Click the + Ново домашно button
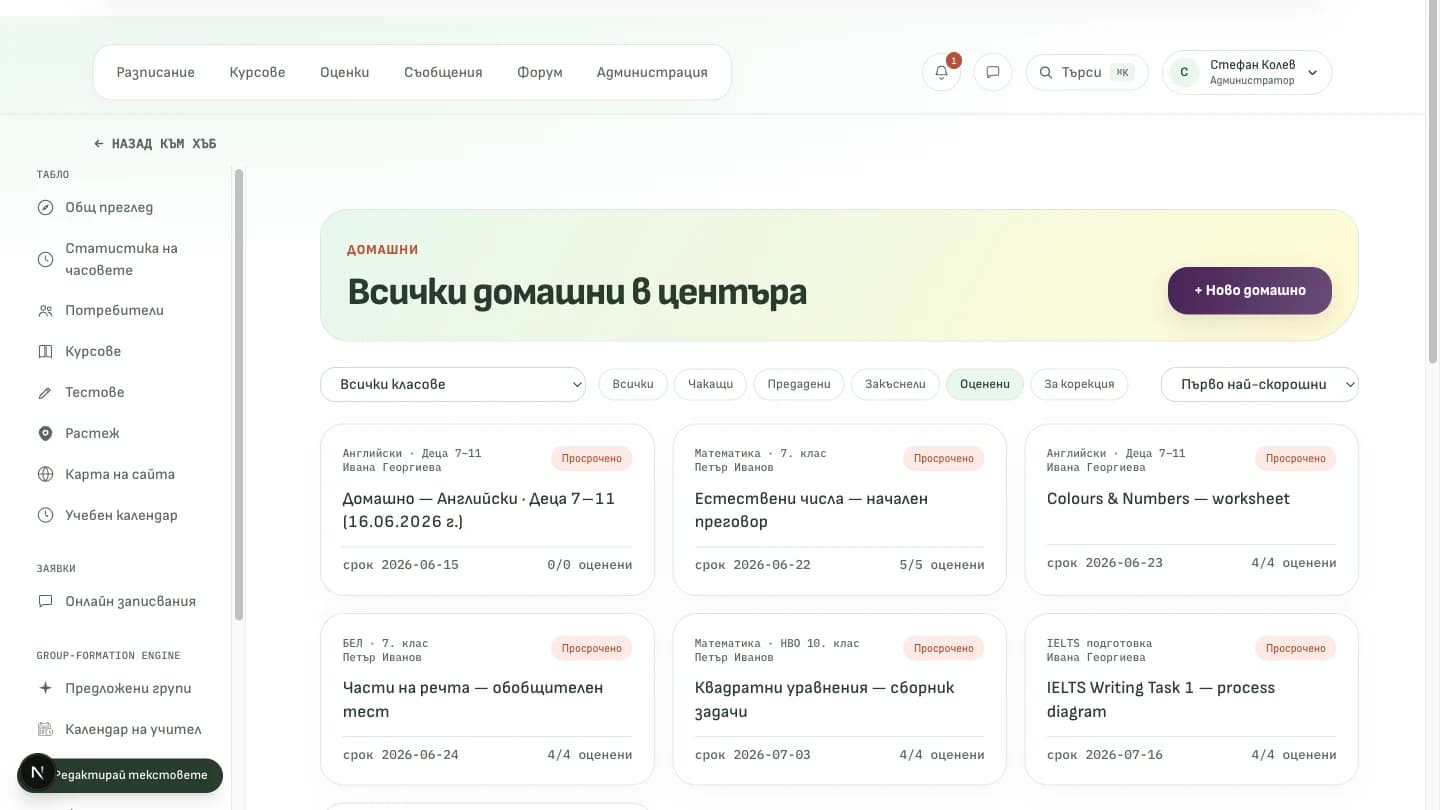The height and width of the screenshot is (810, 1440). click(1250, 290)
